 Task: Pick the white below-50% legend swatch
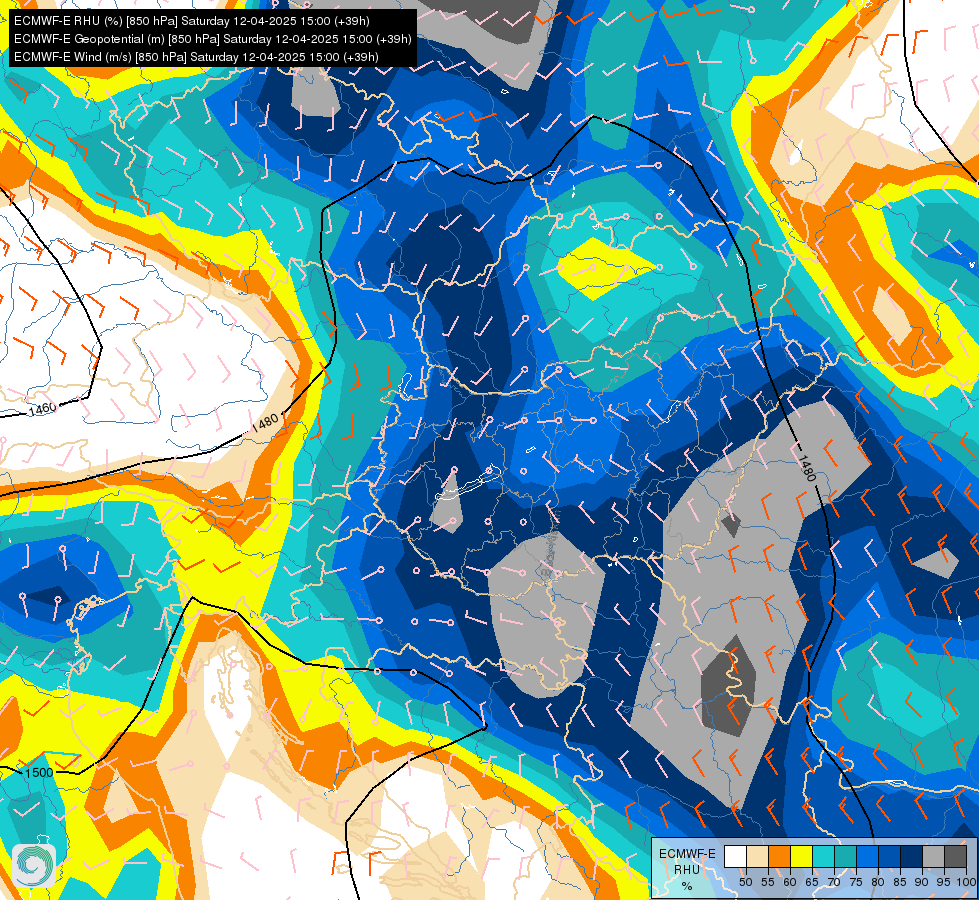pos(735,856)
